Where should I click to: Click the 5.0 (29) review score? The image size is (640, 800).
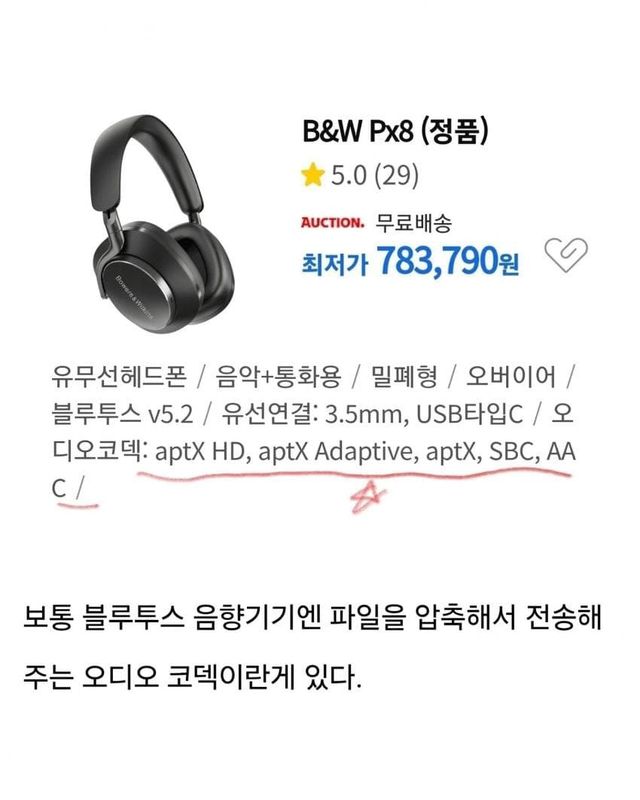point(375,176)
